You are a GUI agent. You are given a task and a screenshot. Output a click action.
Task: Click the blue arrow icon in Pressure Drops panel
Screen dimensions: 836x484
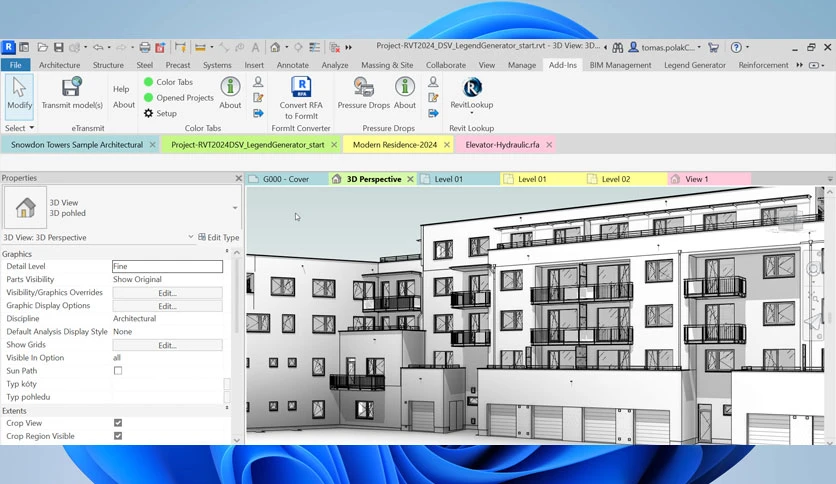(x=433, y=113)
